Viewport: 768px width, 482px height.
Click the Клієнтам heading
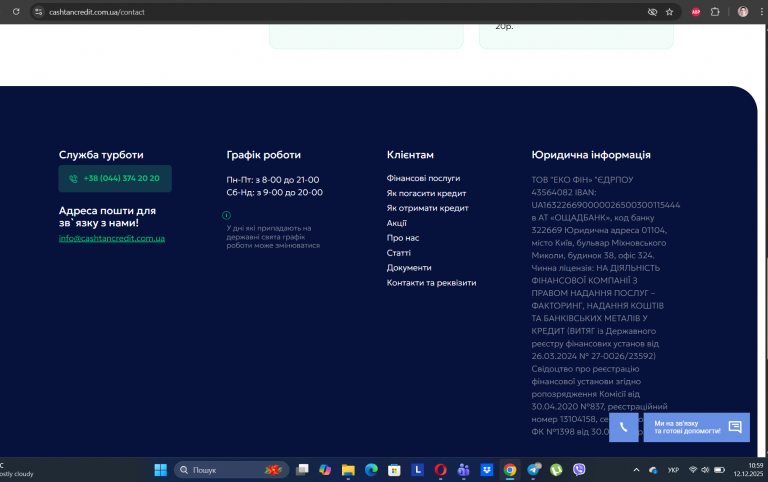(x=410, y=155)
